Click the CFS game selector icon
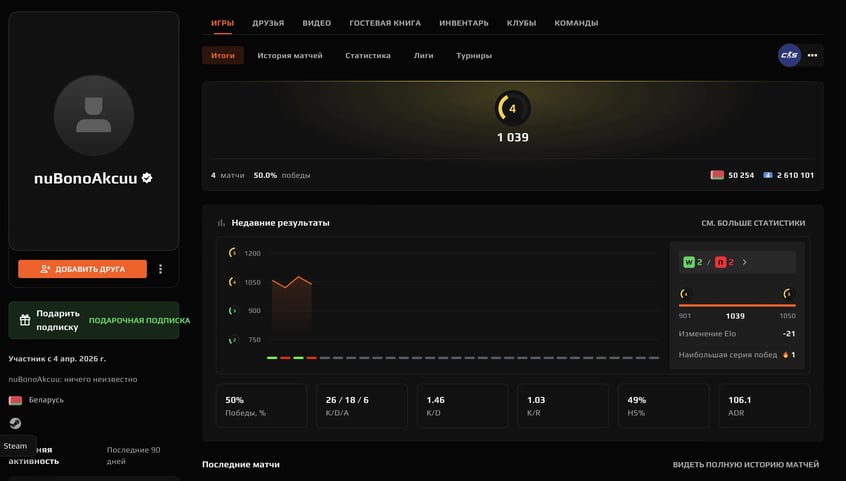This screenshot has width=846, height=481. pyautogui.click(x=789, y=56)
